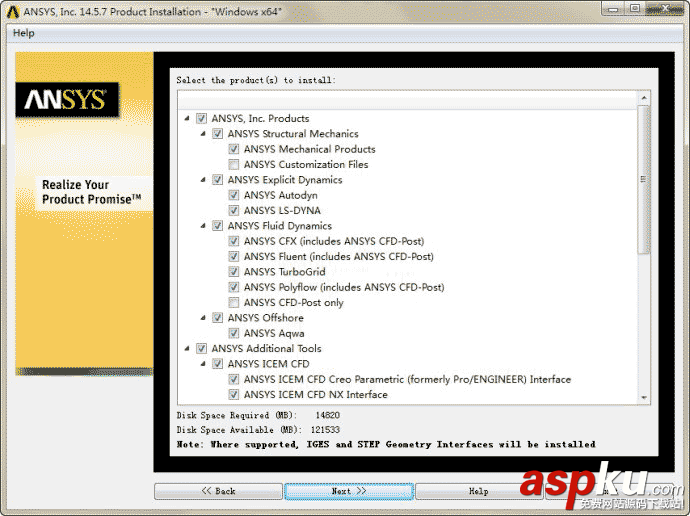Click the << Back button
Image resolution: width=690 pixels, height=516 pixels.
(218, 491)
